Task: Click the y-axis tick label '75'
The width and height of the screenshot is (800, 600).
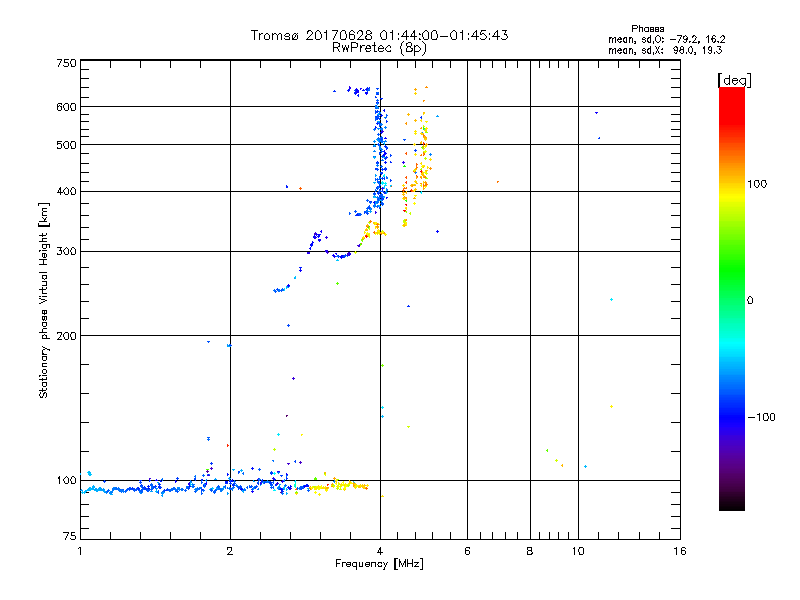Action: coord(70,536)
